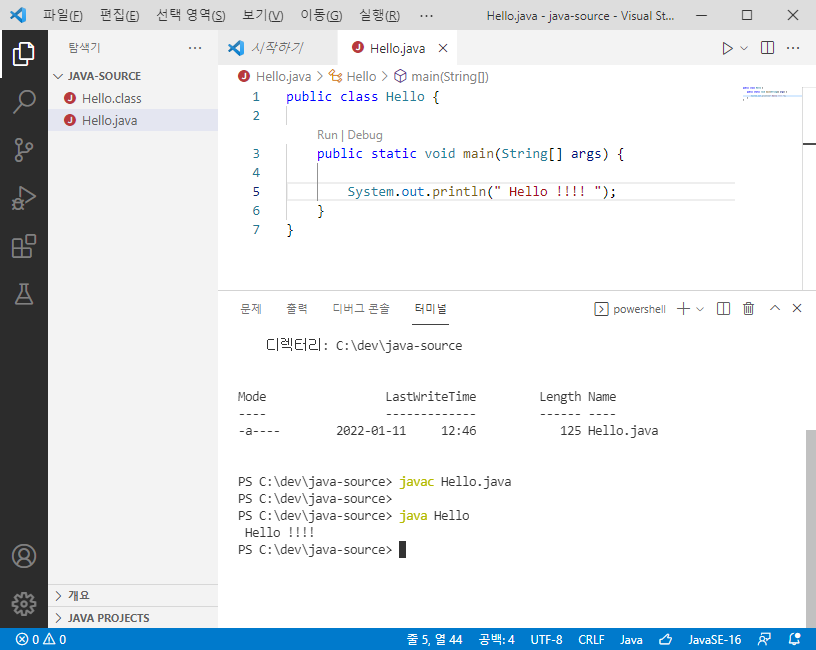Open the feedback icon in status bar
Screen dimensions: 816x650
click(764, 639)
